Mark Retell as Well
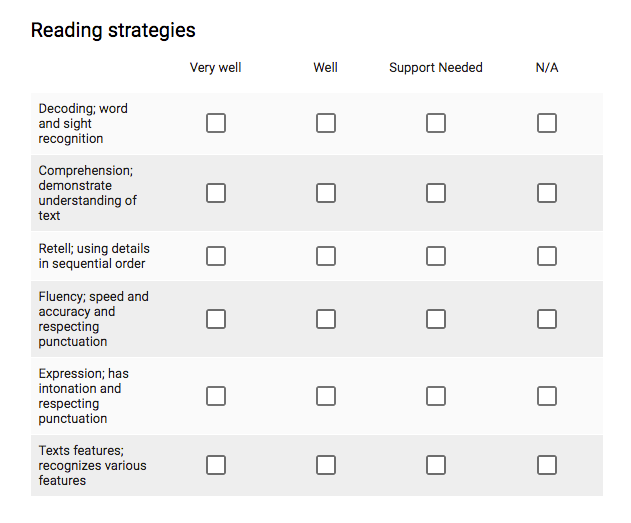Image resolution: width=631 pixels, height=523 pixels. point(326,256)
